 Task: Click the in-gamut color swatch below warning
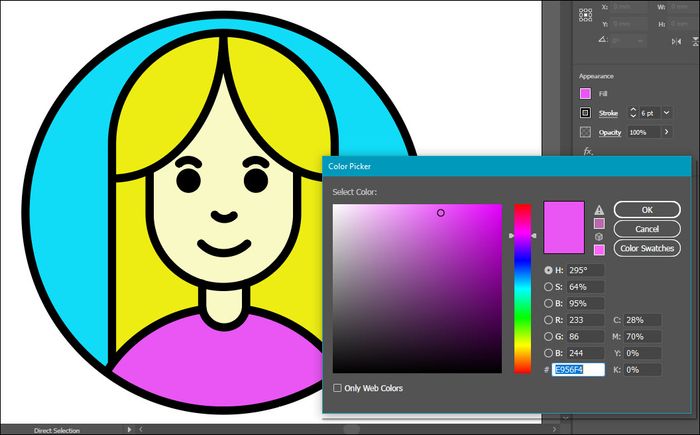coord(599,223)
